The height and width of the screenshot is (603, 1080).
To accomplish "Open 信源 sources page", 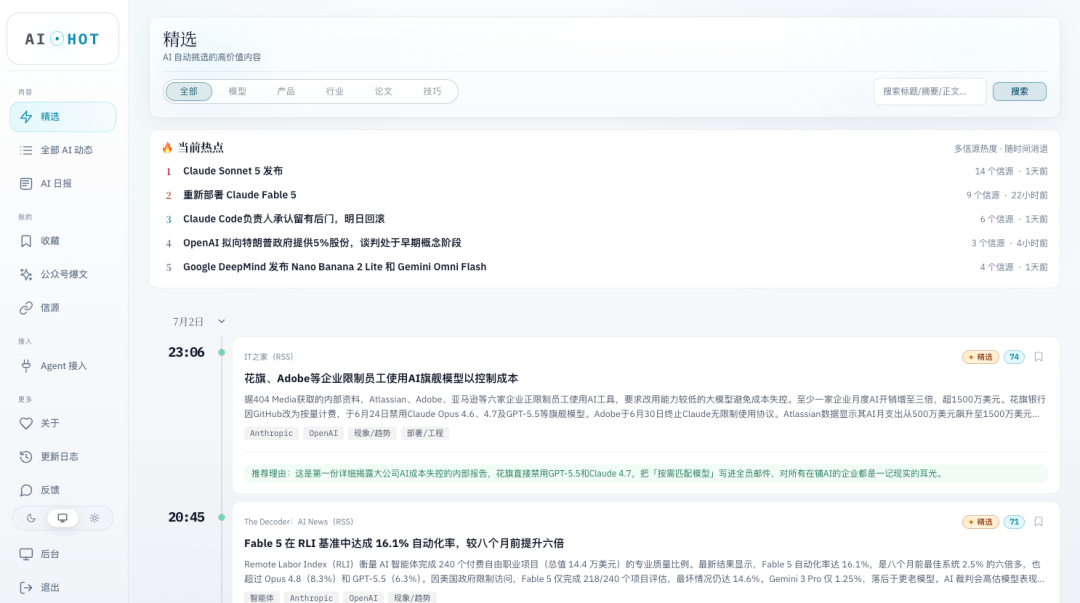I will click(63, 307).
